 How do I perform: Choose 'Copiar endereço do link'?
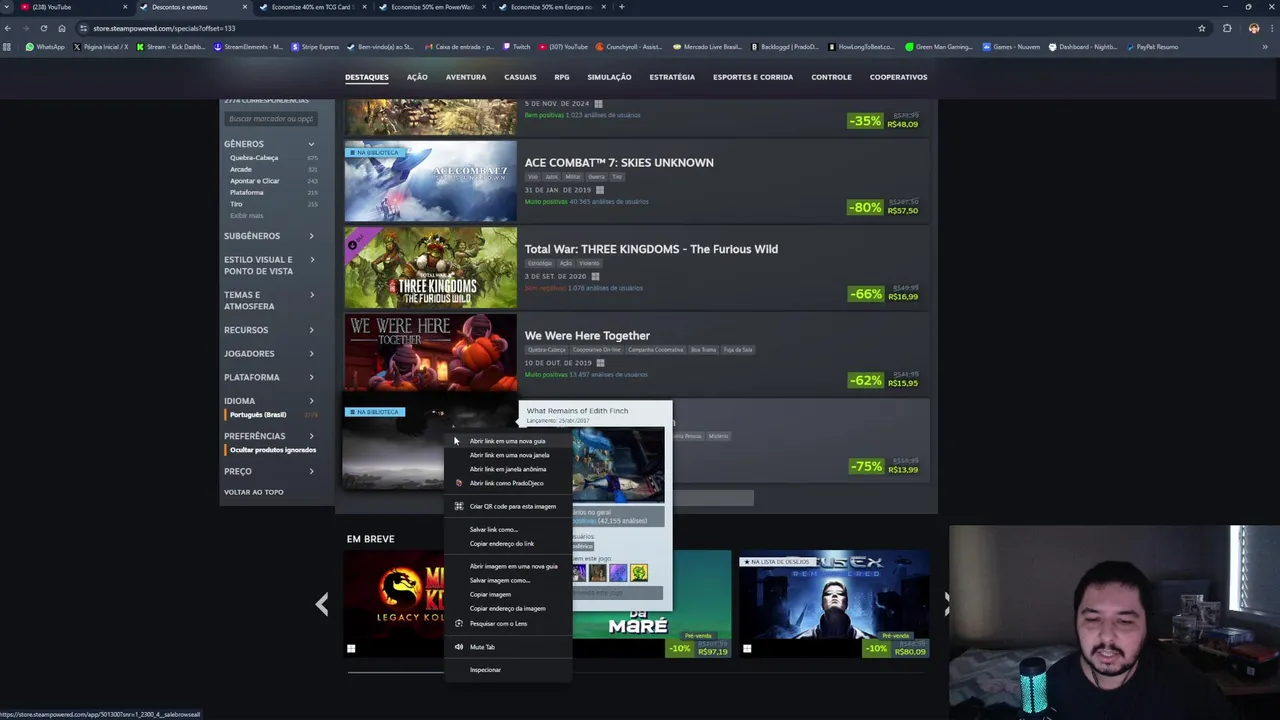(x=508, y=544)
